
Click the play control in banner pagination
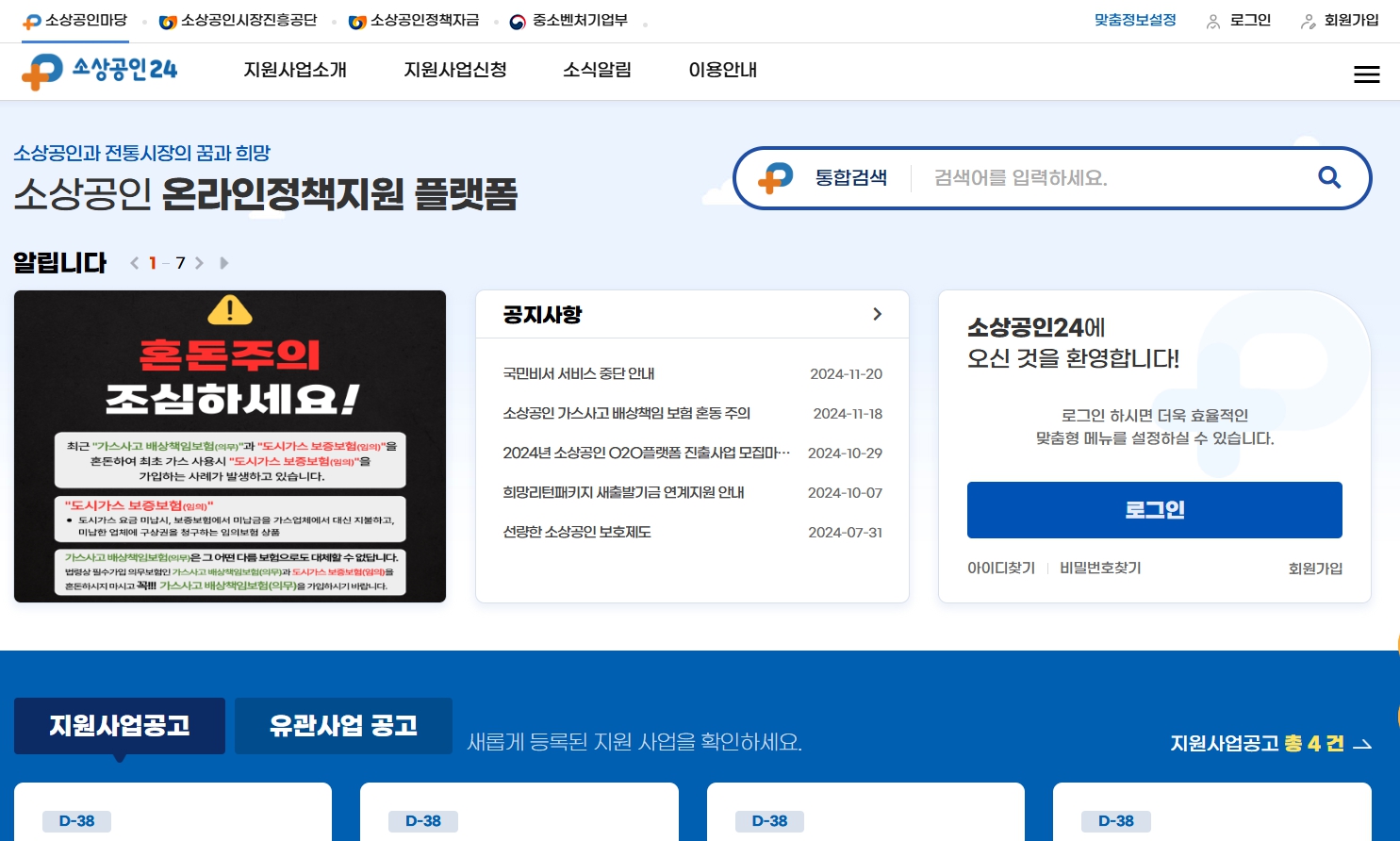(x=223, y=263)
